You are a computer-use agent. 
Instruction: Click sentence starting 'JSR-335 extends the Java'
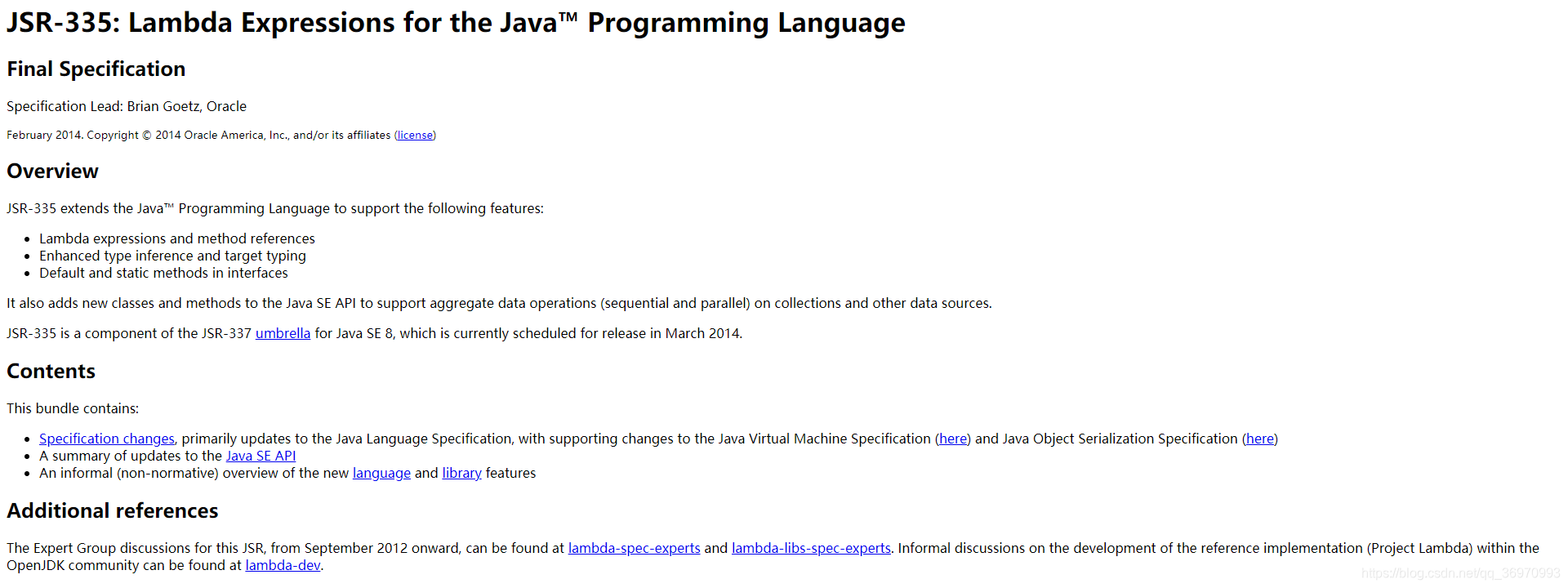tap(275, 208)
